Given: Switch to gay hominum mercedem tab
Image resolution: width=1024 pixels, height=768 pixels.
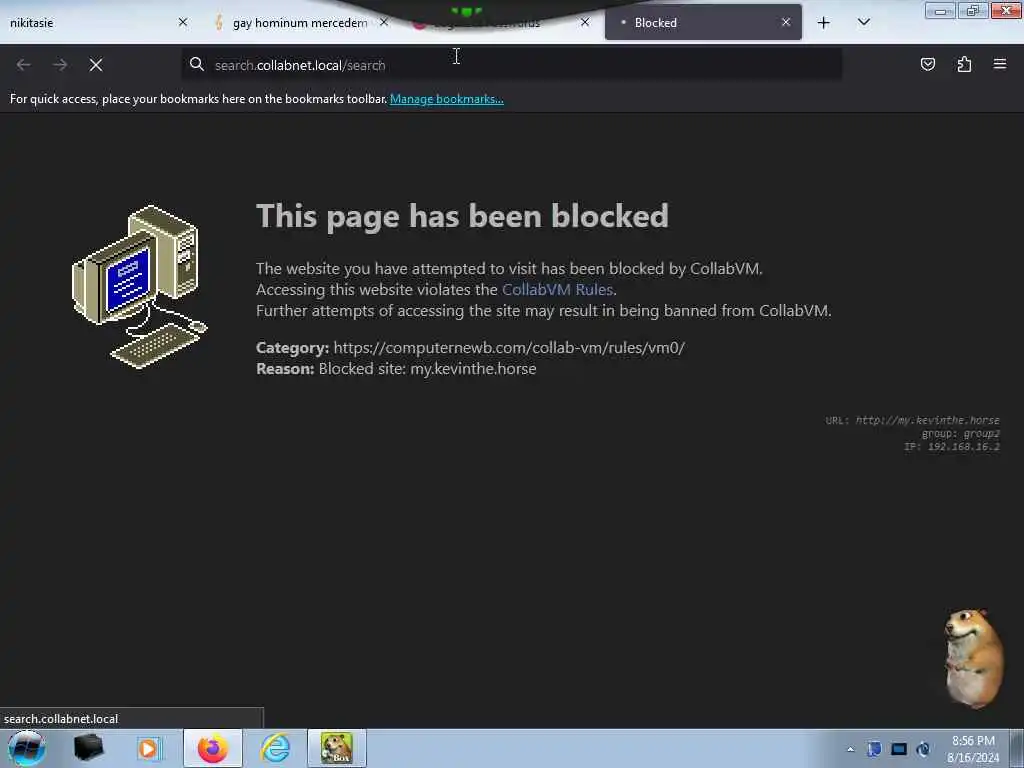Looking at the screenshot, I should pyautogui.click(x=300, y=23).
